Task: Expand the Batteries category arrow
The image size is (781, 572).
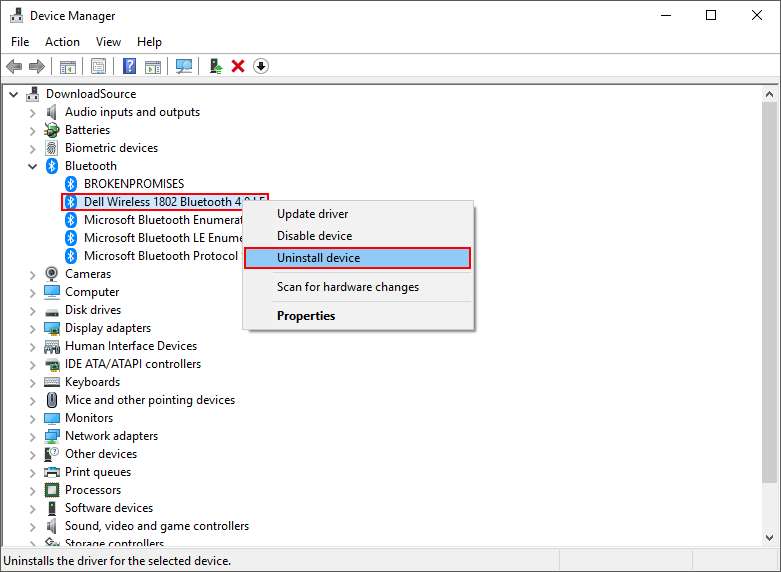Action: (33, 131)
